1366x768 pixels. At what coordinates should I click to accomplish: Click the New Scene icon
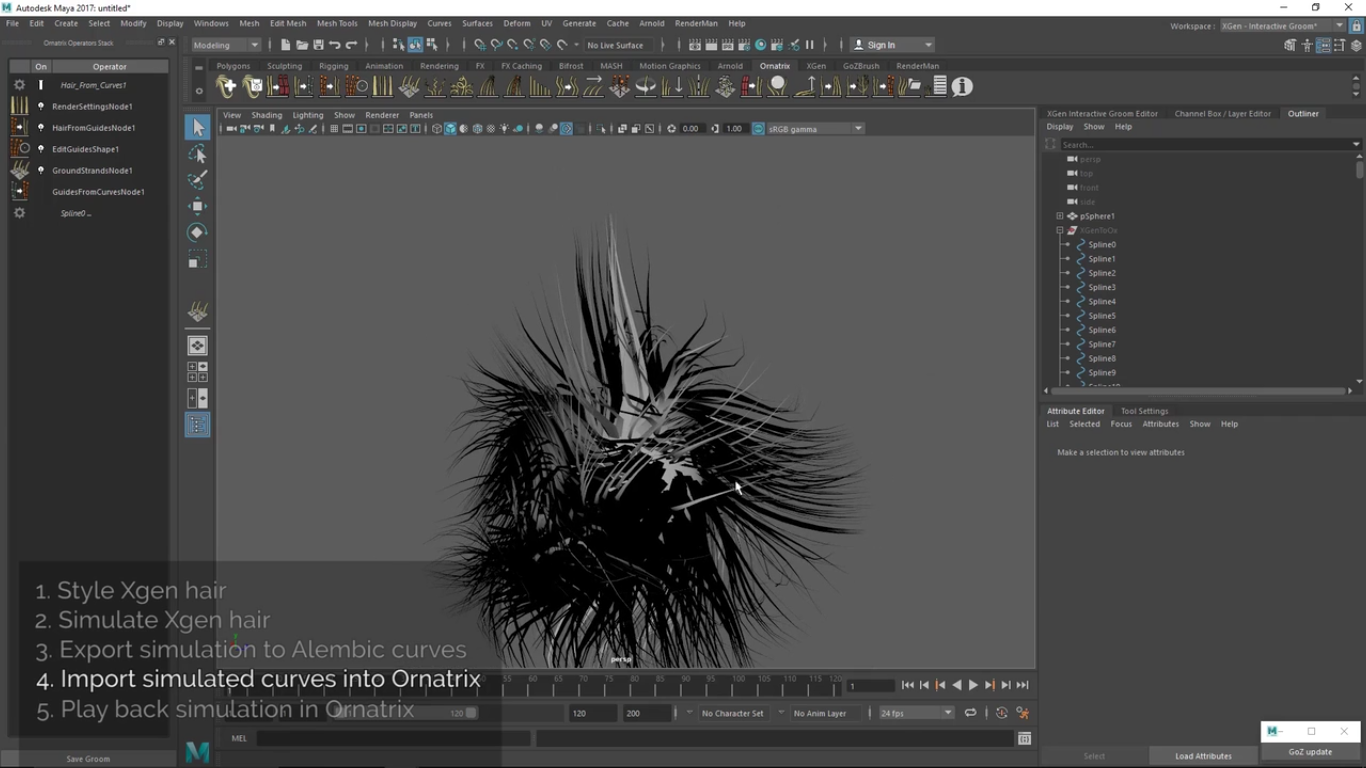tap(285, 45)
